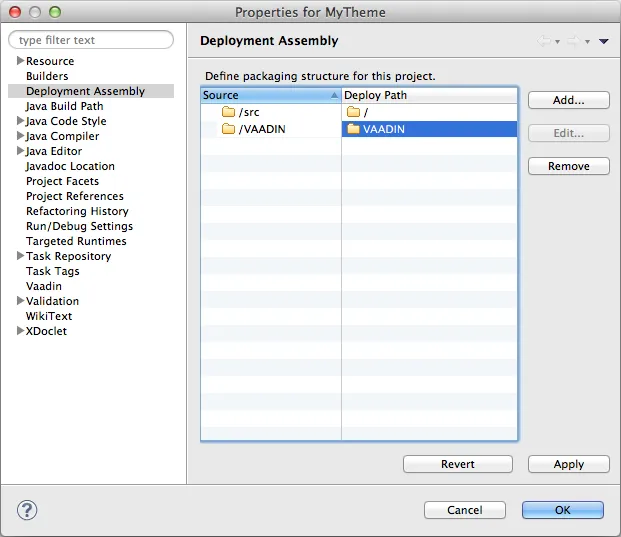Open the Task Tags page

[x=53, y=271]
